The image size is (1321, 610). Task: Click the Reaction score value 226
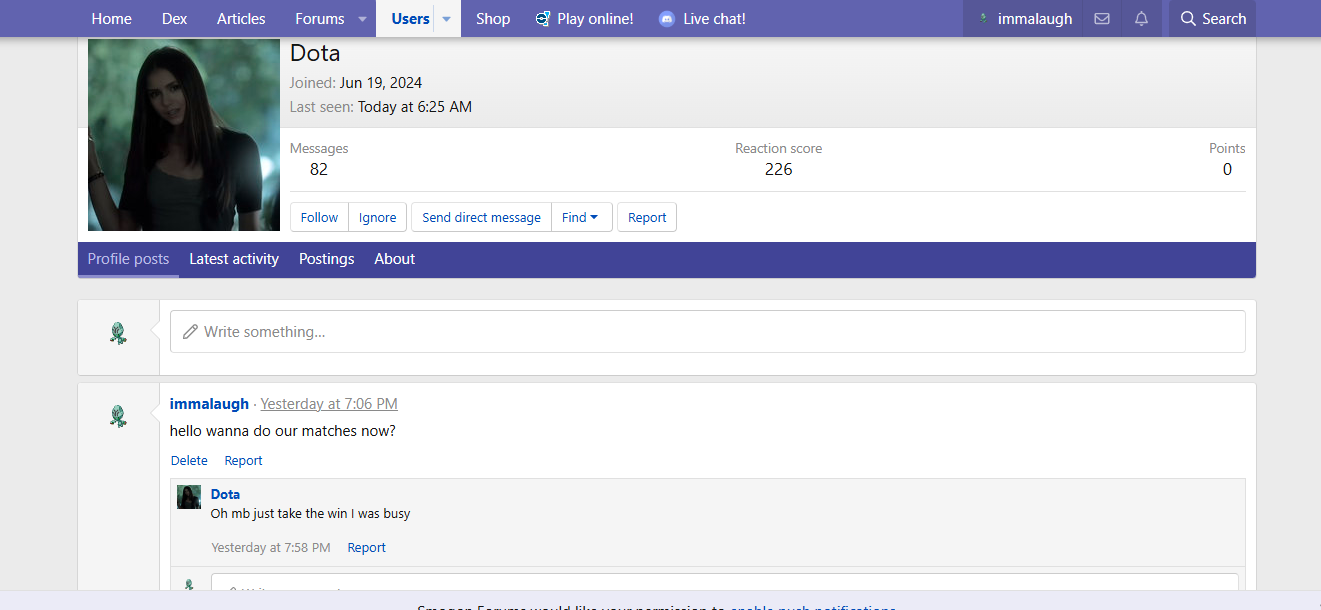(778, 170)
